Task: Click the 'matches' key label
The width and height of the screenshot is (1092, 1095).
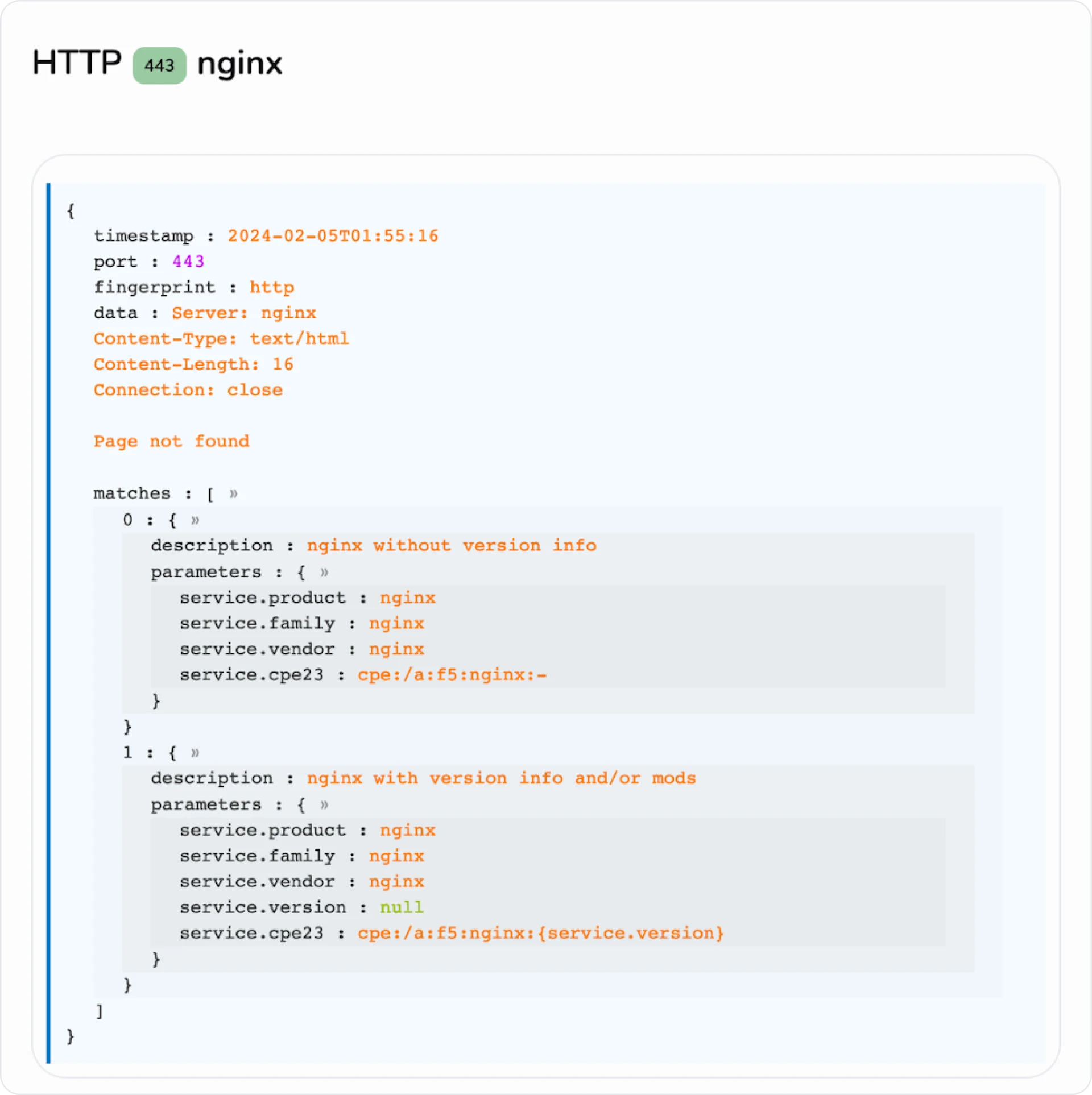Action: click(132, 493)
